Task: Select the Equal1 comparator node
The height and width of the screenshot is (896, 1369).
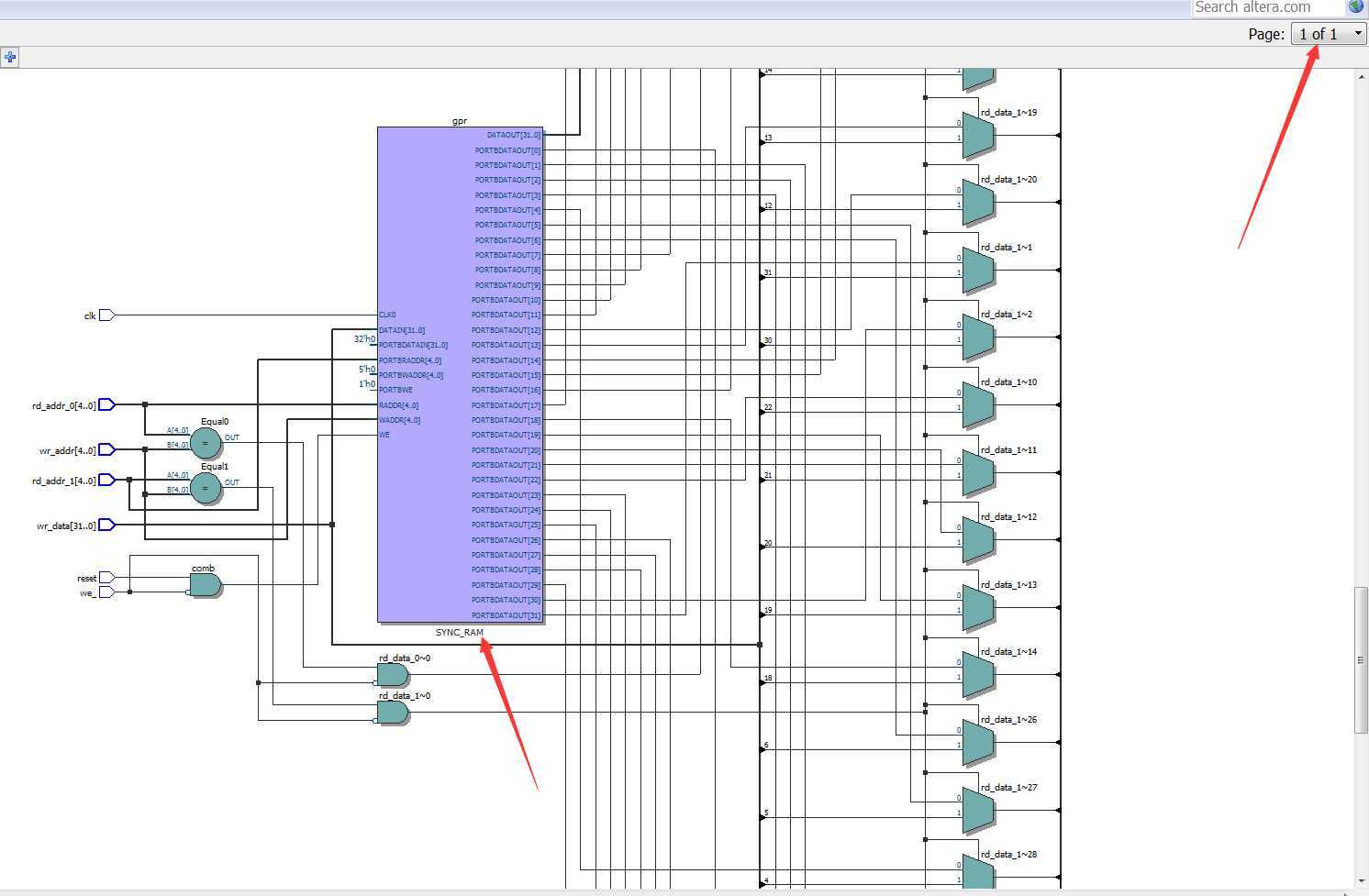Action: coord(206,488)
